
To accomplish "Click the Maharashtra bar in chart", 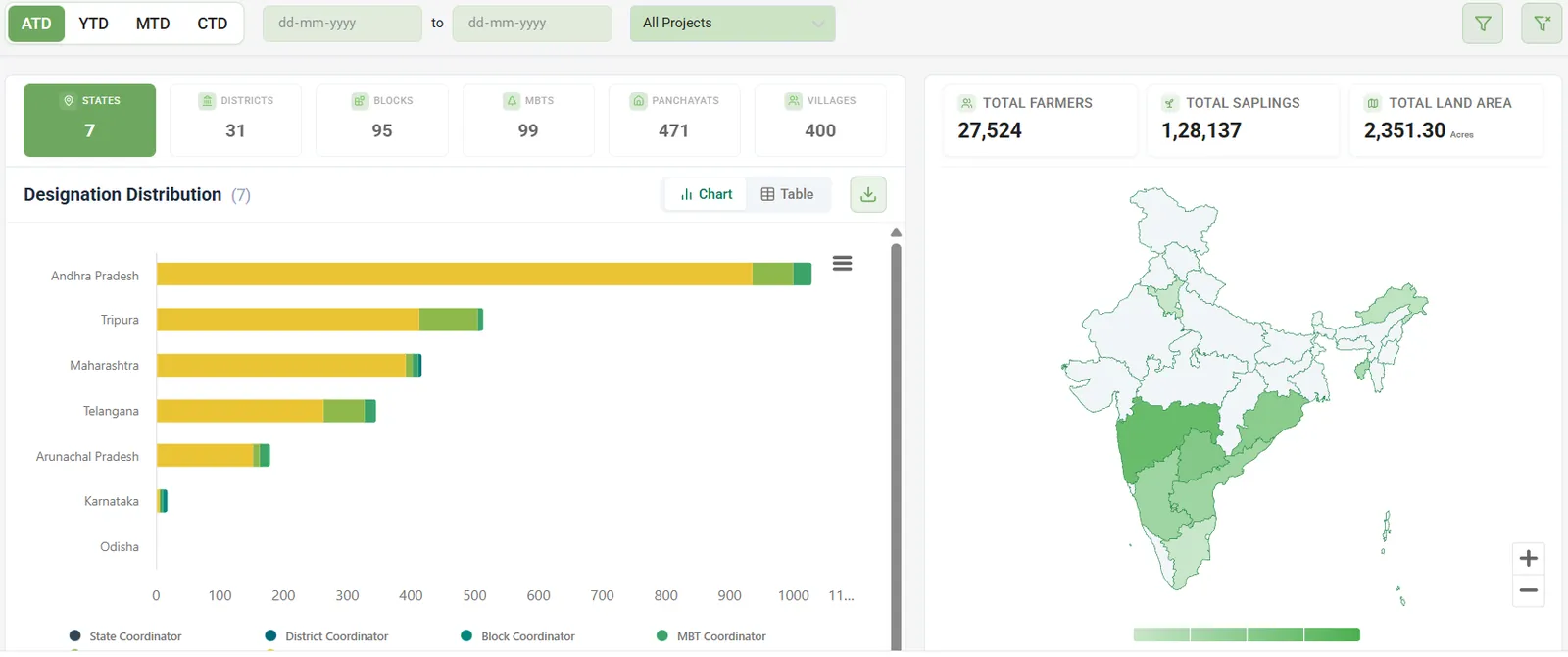I will coord(289,365).
